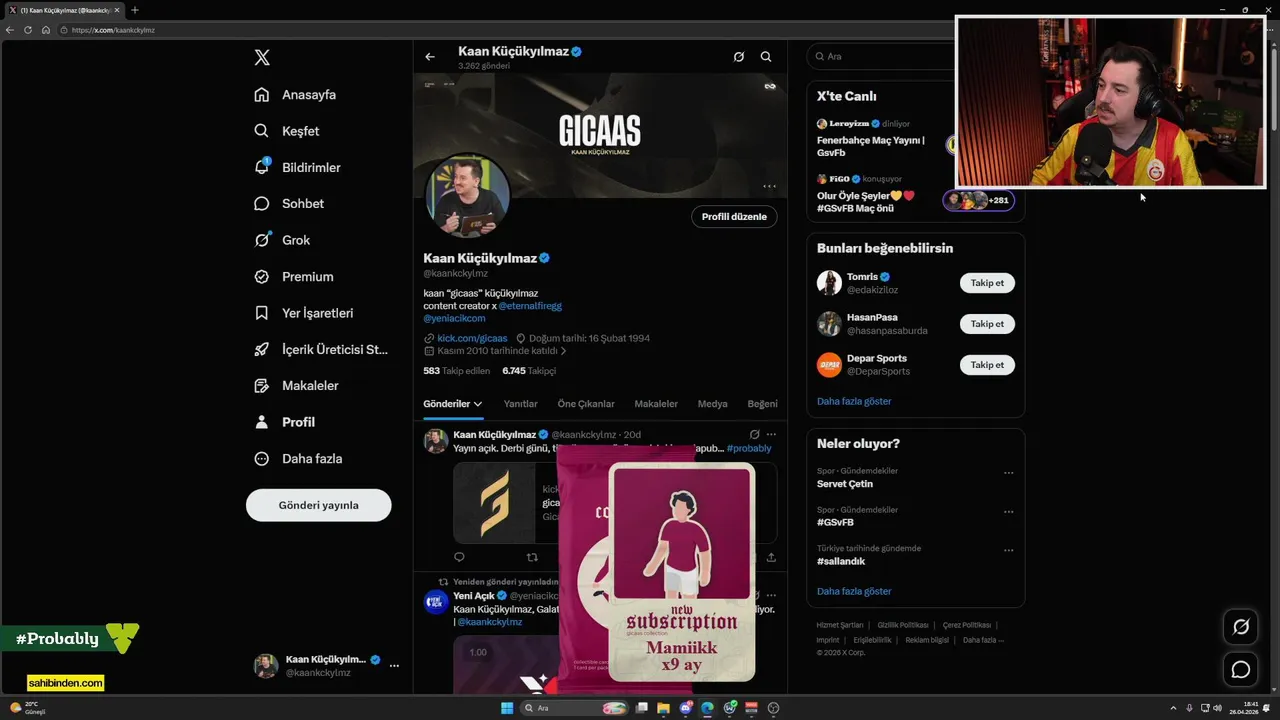Image resolution: width=1280 pixels, height=720 pixels.
Task: Switch to the Öne Çıkanlar tab
Action: click(586, 404)
